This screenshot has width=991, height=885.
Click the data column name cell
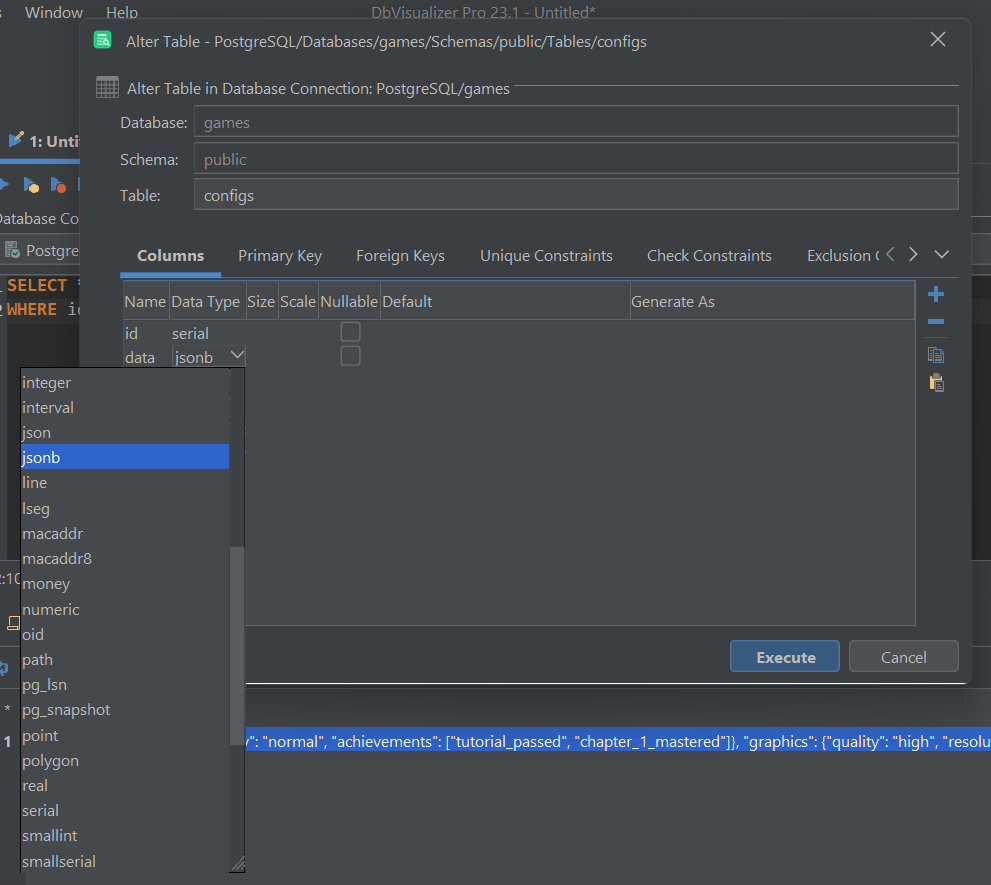(147, 357)
